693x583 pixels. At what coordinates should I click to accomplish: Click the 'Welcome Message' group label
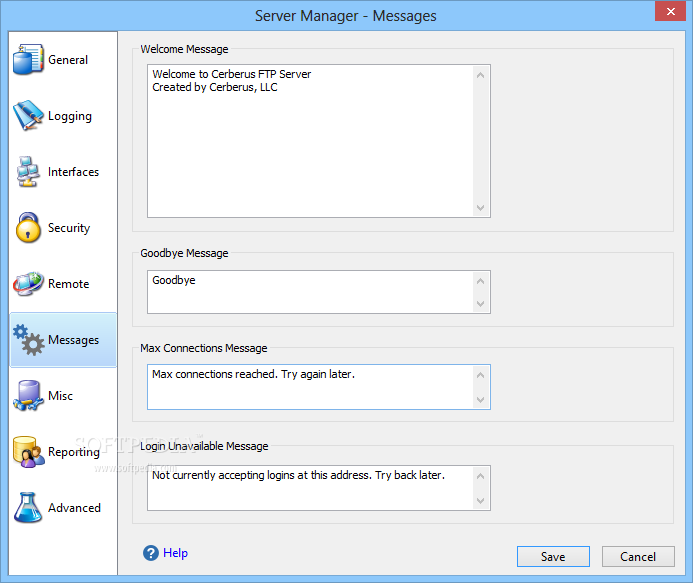[x=184, y=49]
